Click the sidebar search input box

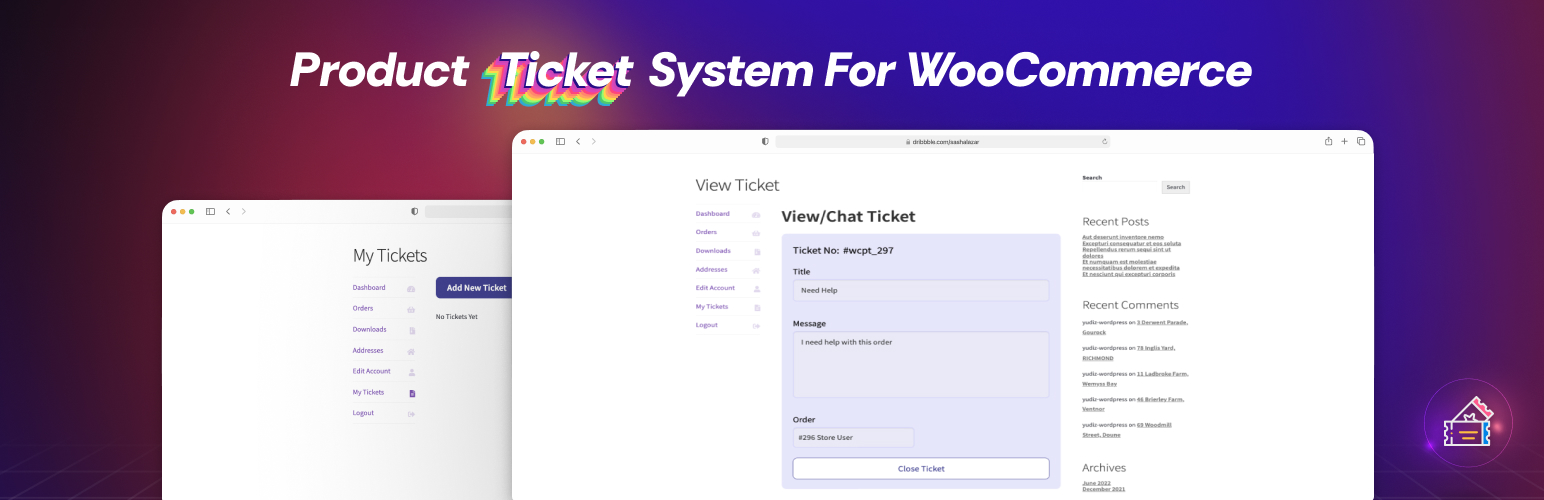1122,187
